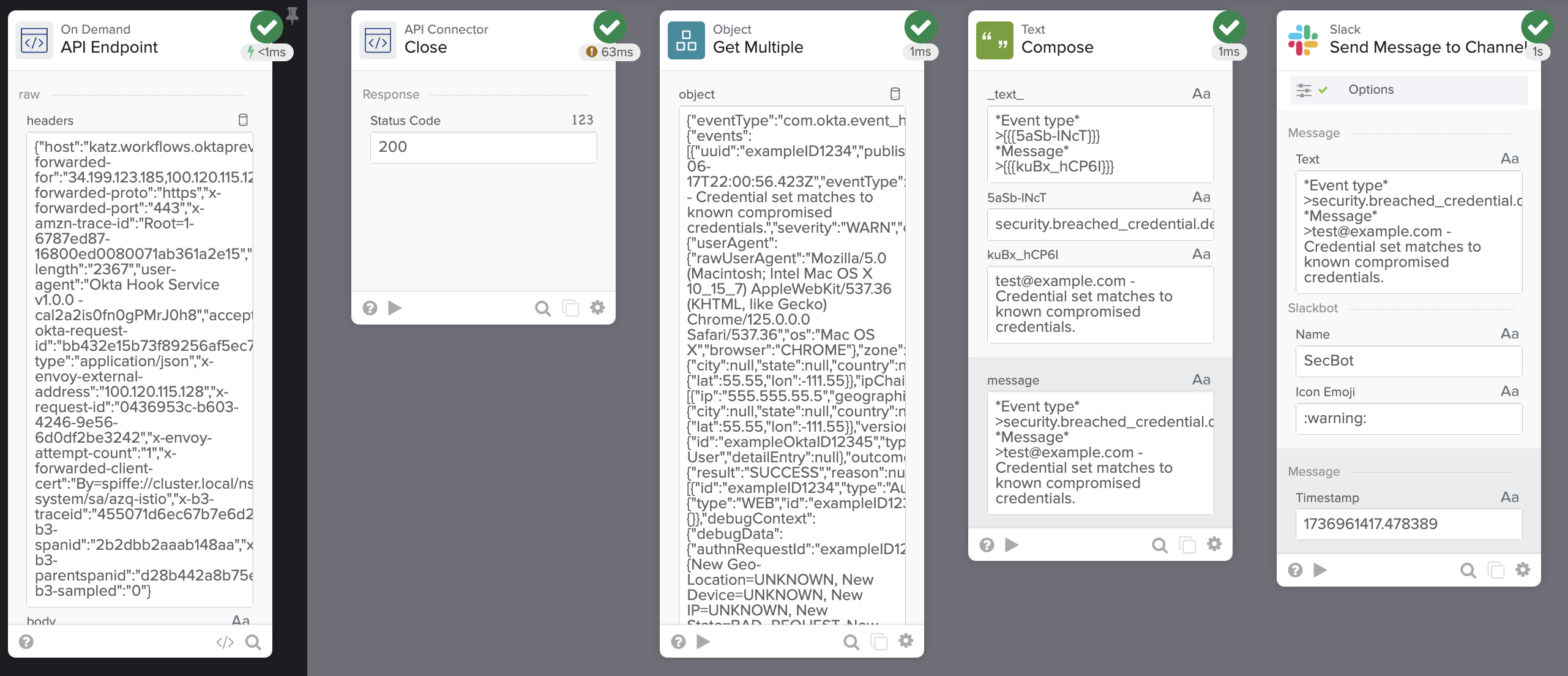Search within the Text Compose card
Screen dimensions: 1568x676
point(1159,545)
